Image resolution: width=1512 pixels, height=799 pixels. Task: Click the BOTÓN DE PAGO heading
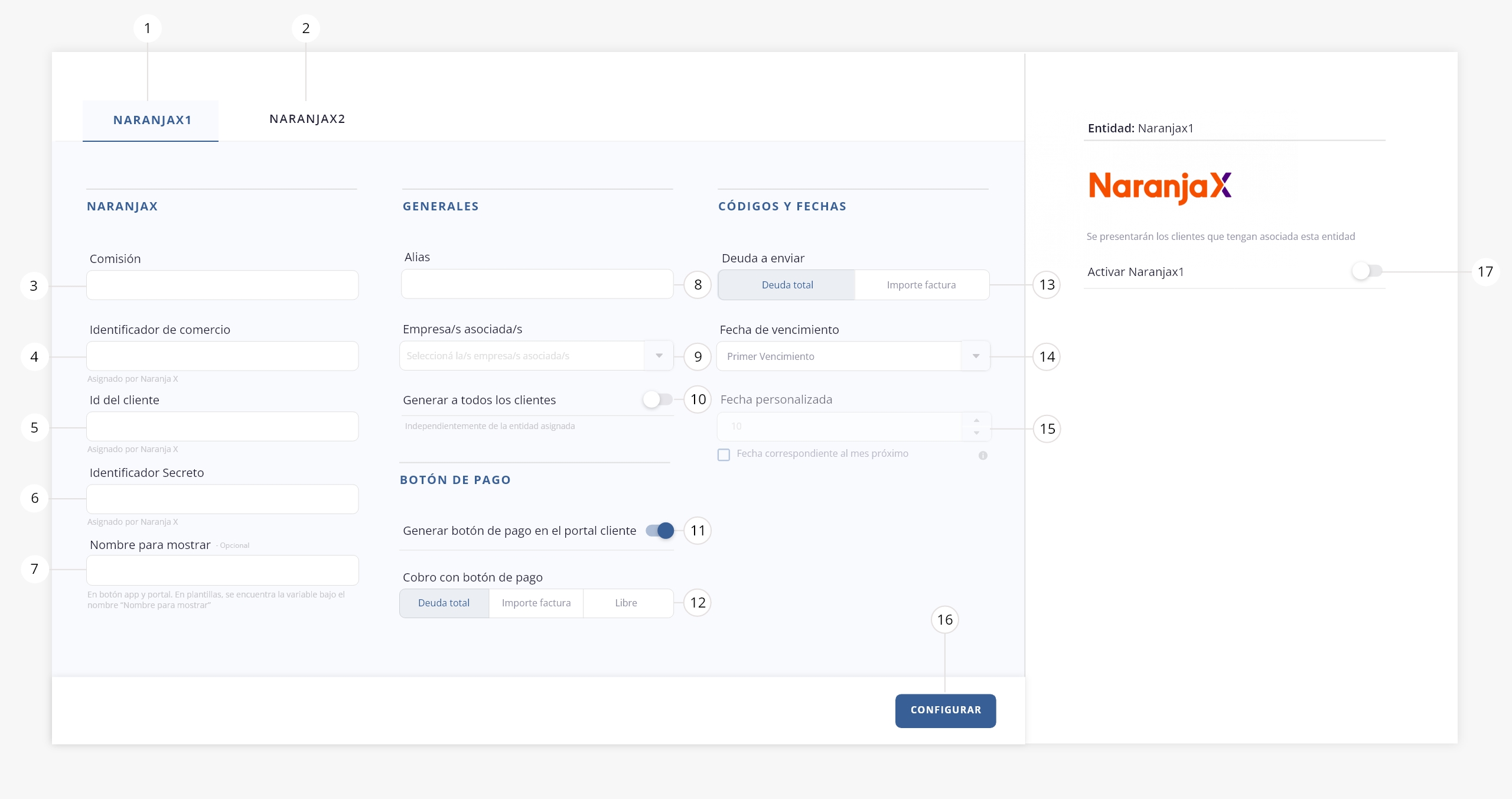pyautogui.click(x=455, y=480)
